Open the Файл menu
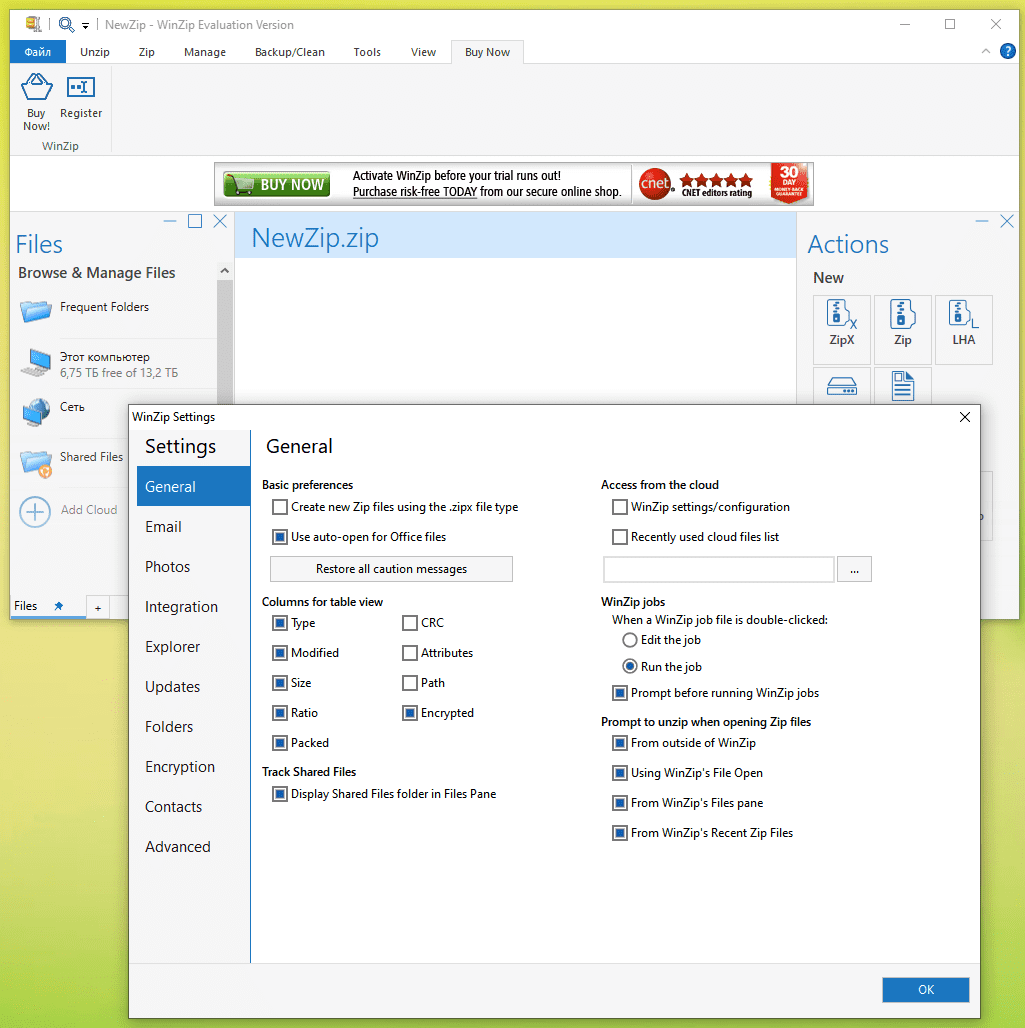This screenshot has height=1028, width=1025. pos(37,52)
